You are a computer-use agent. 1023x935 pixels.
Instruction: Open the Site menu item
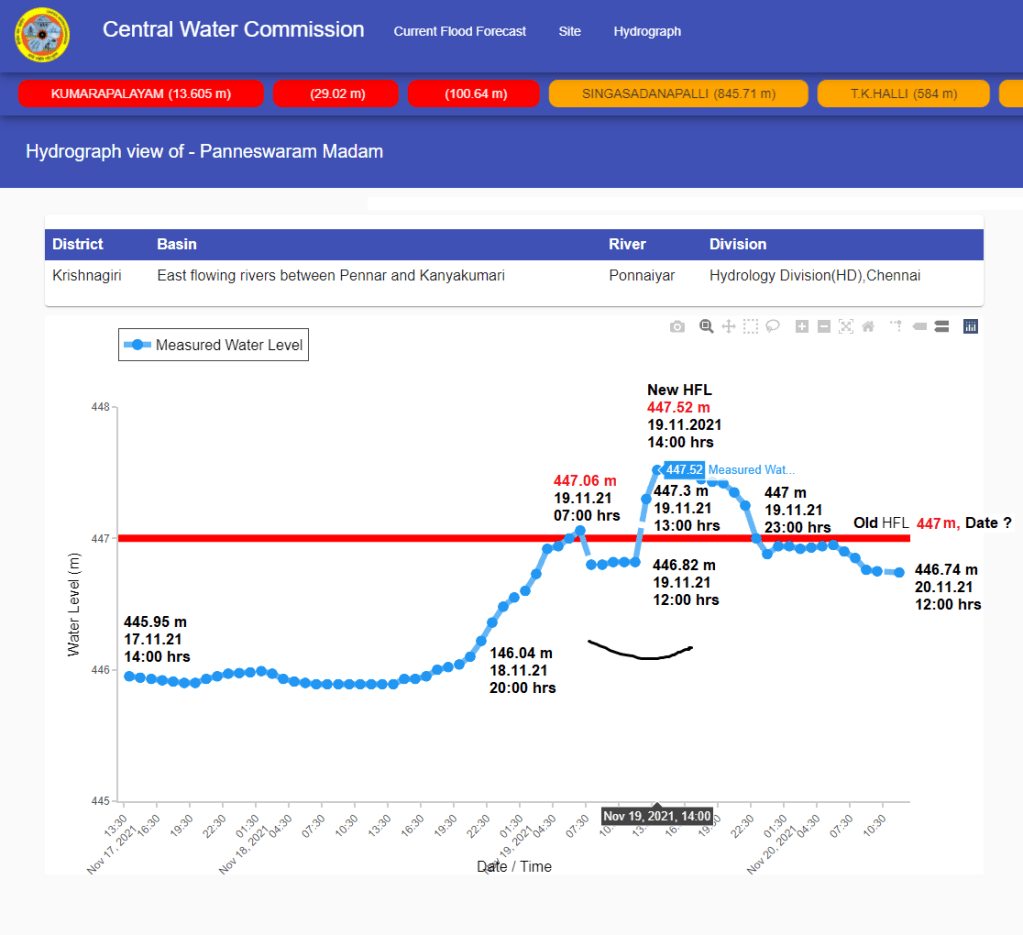[x=569, y=31]
